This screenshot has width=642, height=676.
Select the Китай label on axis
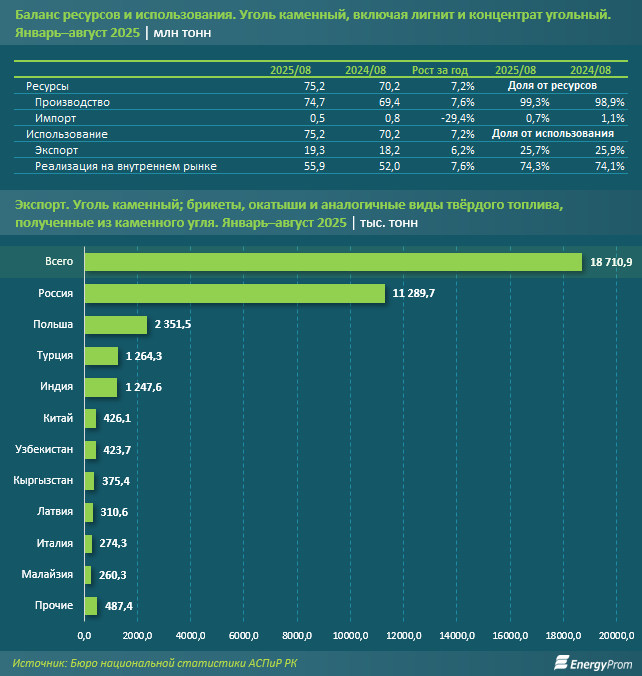point(59,418)
